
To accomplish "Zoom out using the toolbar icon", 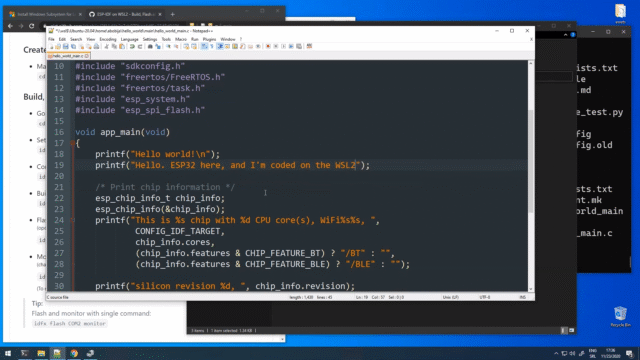I will [176, 47].
